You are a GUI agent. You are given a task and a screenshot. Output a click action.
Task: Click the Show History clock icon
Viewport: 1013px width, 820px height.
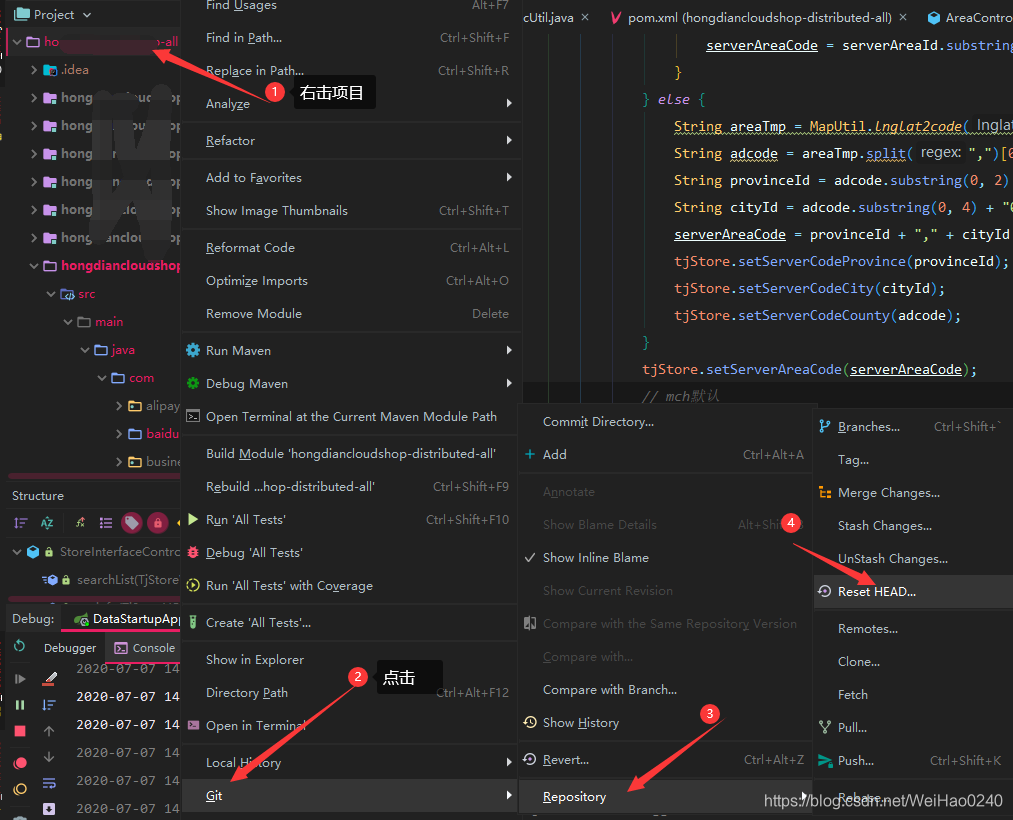click(530, 722)
